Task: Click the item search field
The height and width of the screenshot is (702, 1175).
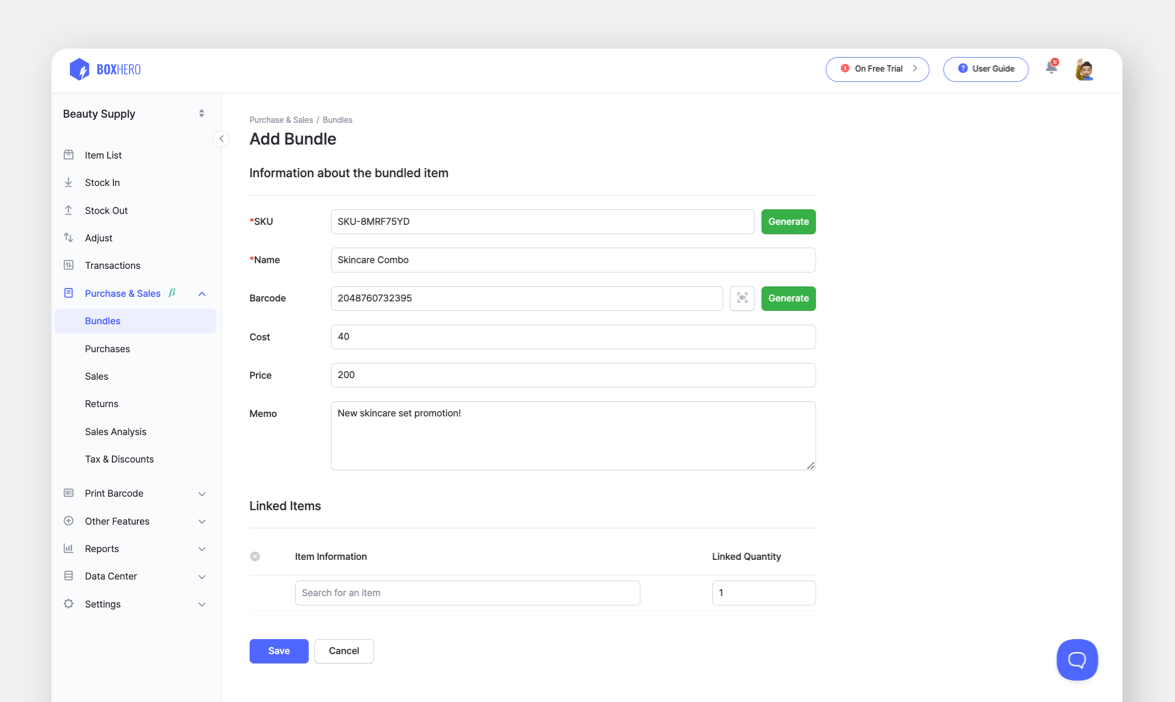Action: (467, 592)
